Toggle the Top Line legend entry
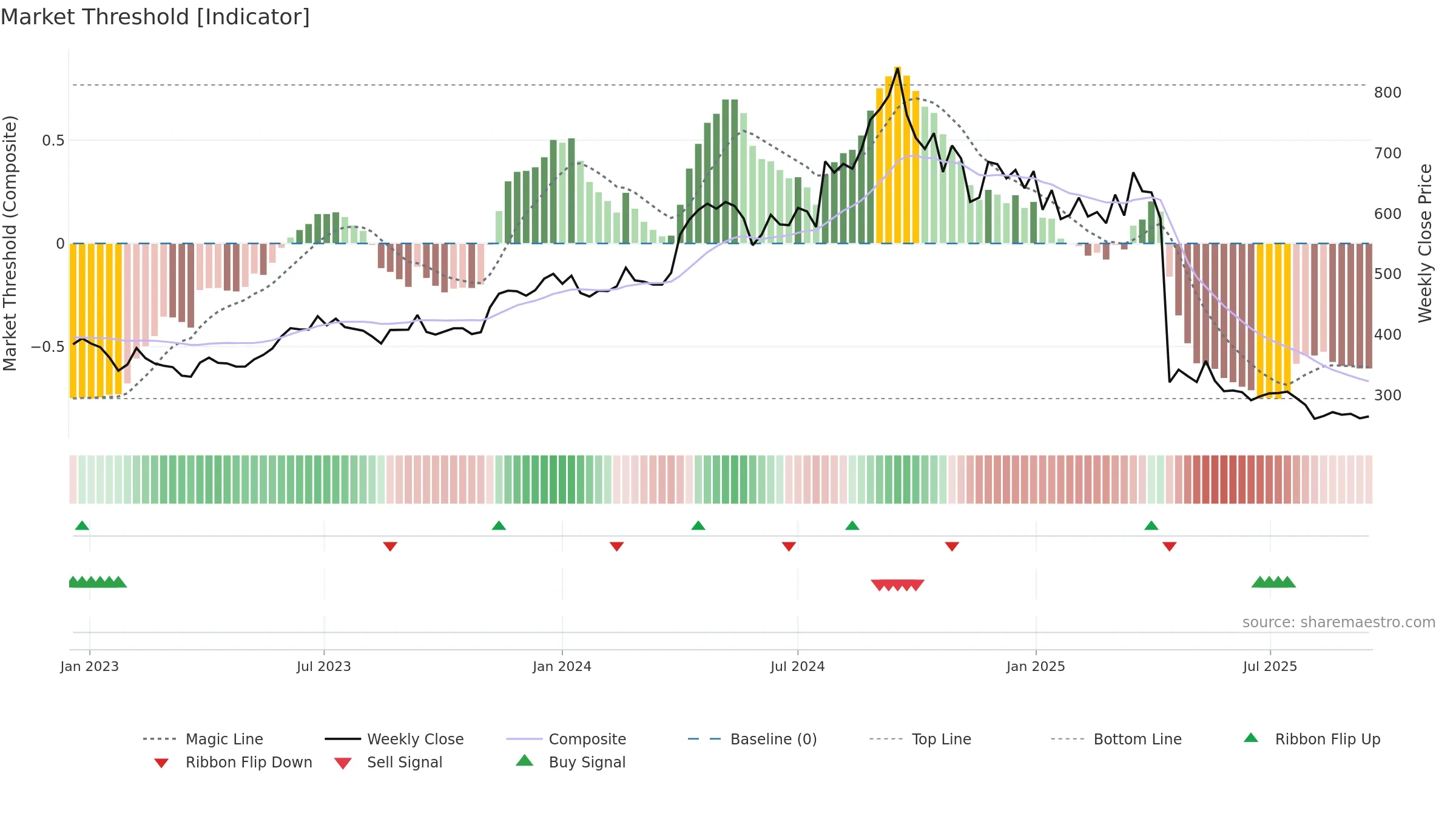This screenshot has height=819, width=1456. 920,739
